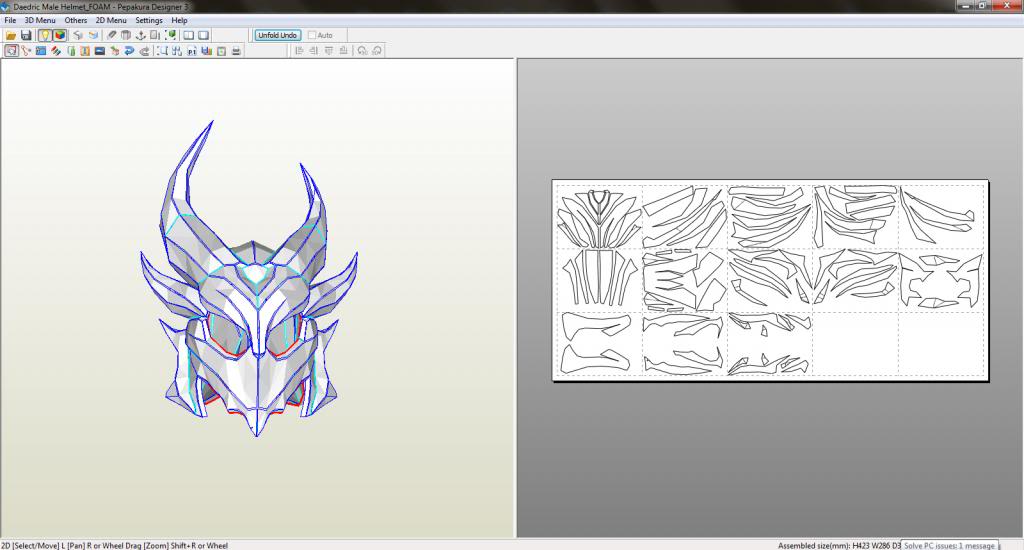
Task: Click the Solve PC issues notification
Action: [x=950, y=545]
